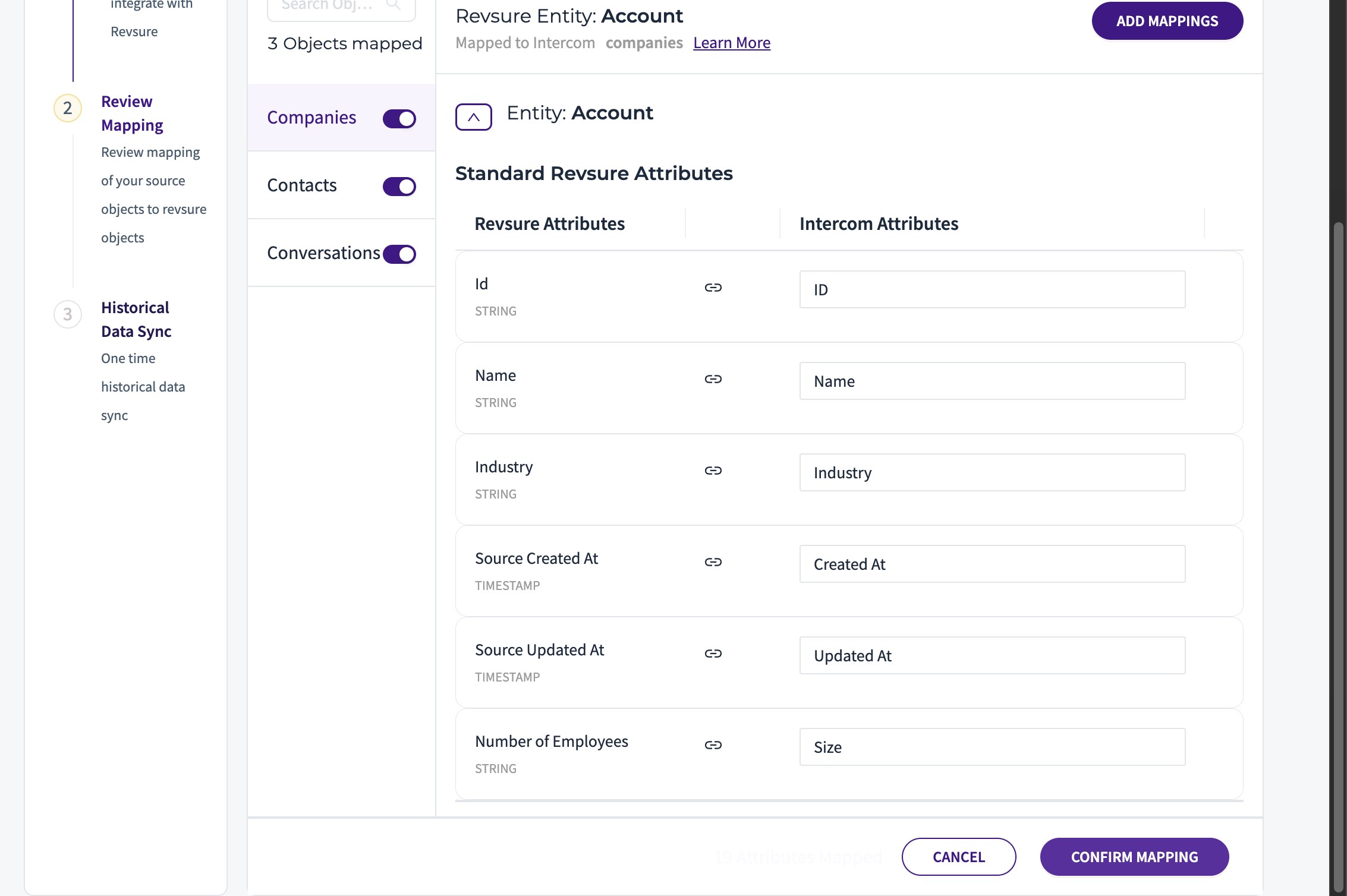Click the link icon in Id row

point(713,288)
